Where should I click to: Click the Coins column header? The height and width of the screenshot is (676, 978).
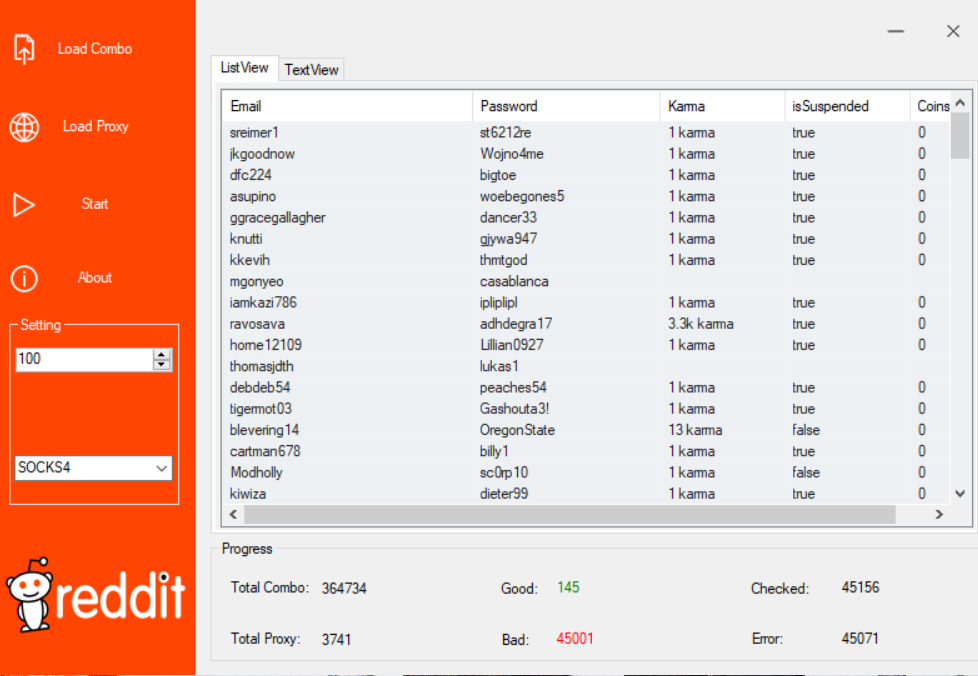tap(931, 106)
